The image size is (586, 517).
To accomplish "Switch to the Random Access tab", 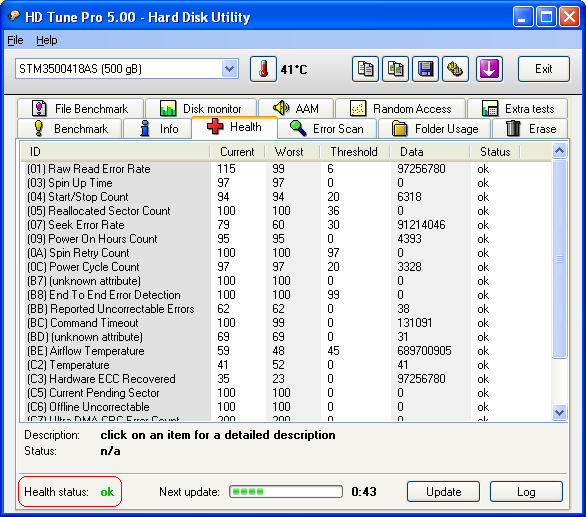I will coord(400,109).
